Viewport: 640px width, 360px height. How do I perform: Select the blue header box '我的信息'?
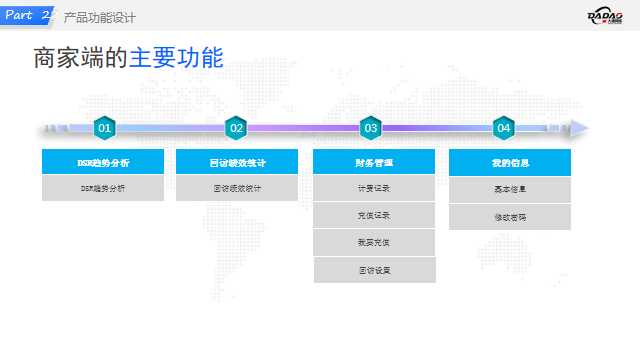[x=510, y=162]
